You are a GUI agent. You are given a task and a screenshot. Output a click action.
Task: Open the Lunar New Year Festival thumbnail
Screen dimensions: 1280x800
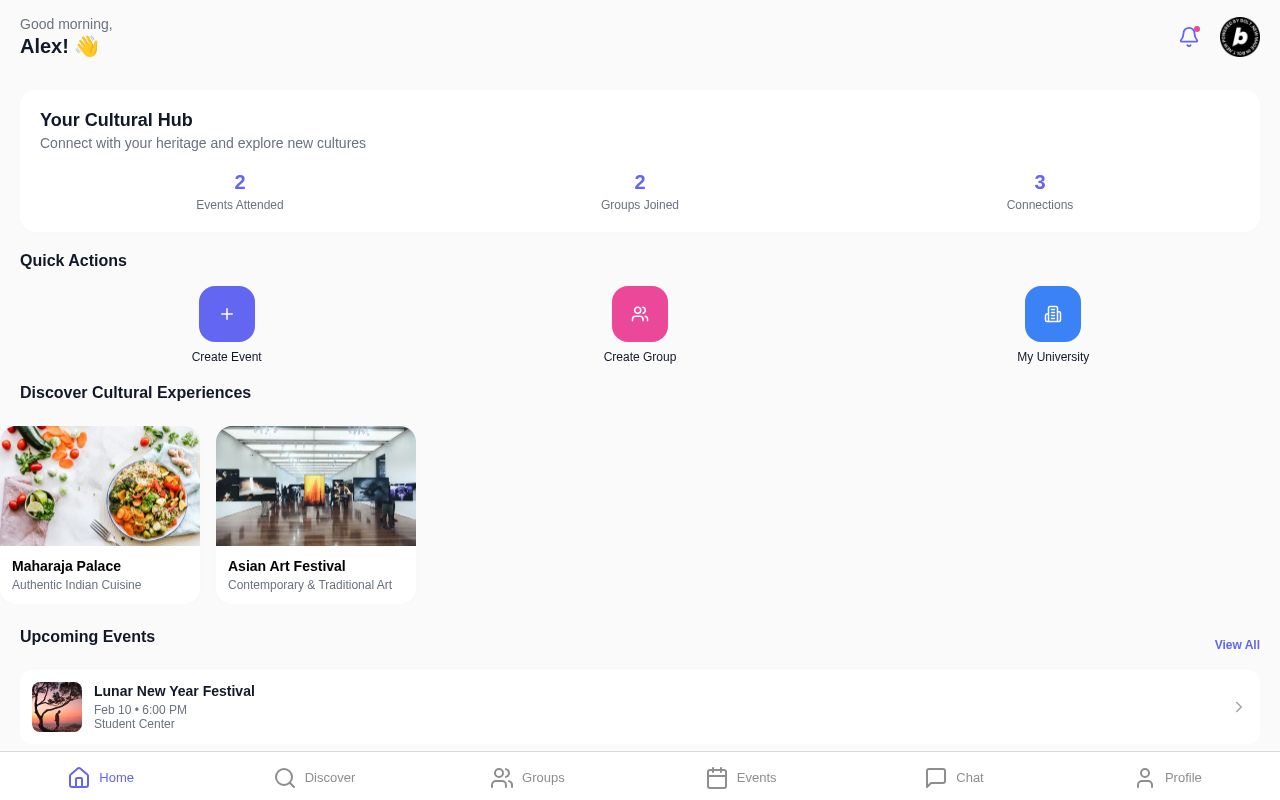tap(57, 707)
